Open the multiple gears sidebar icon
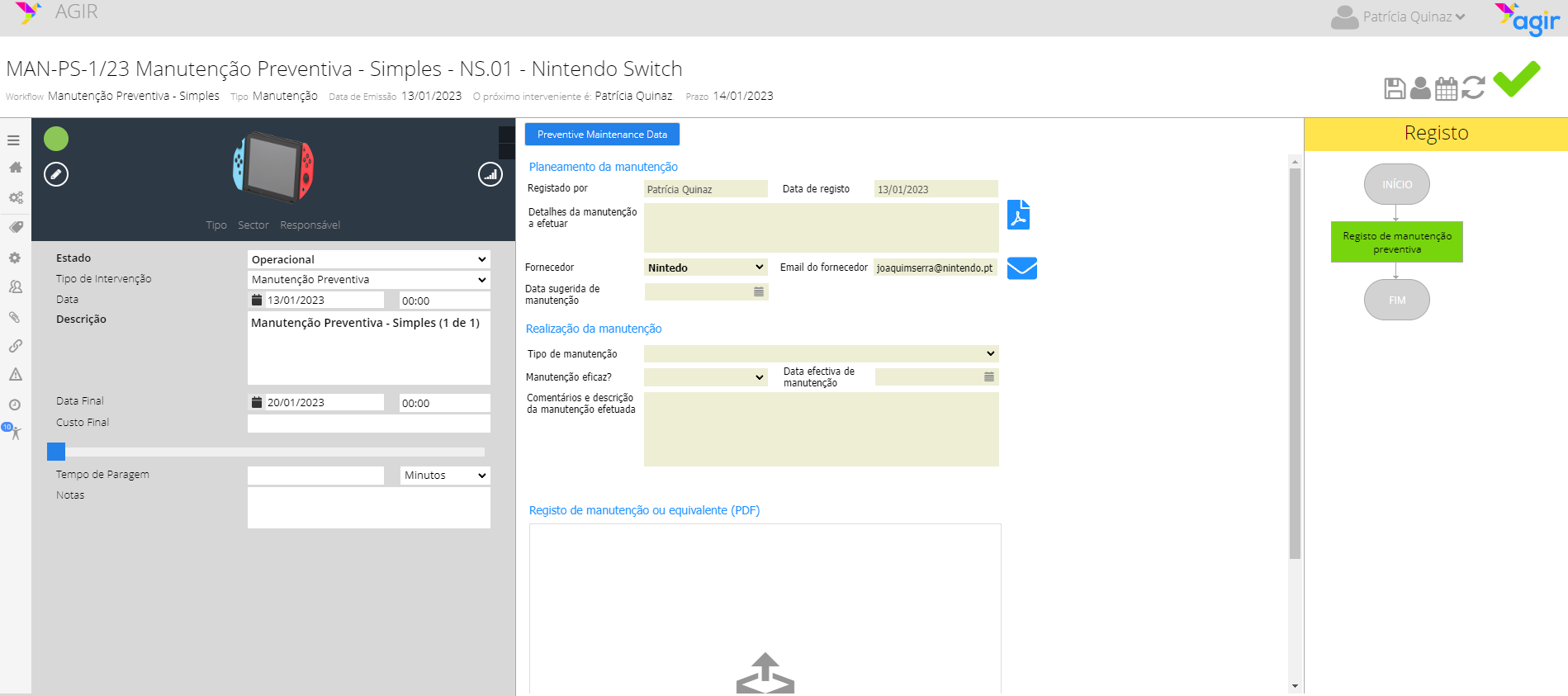 (15, 197)
